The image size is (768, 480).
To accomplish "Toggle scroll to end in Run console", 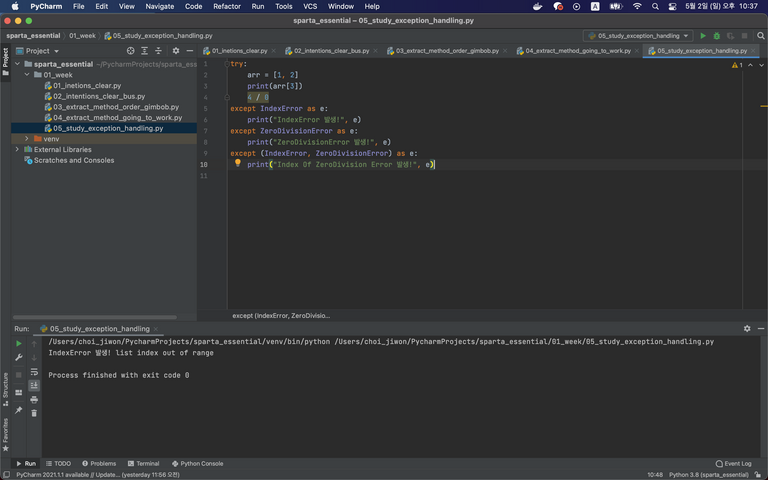I will click(34, 385).
